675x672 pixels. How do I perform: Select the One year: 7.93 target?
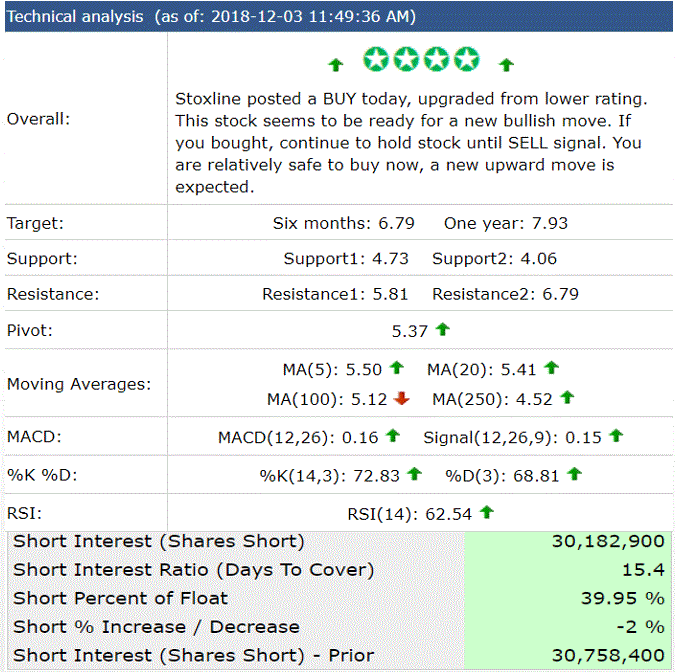coord(506,223)
